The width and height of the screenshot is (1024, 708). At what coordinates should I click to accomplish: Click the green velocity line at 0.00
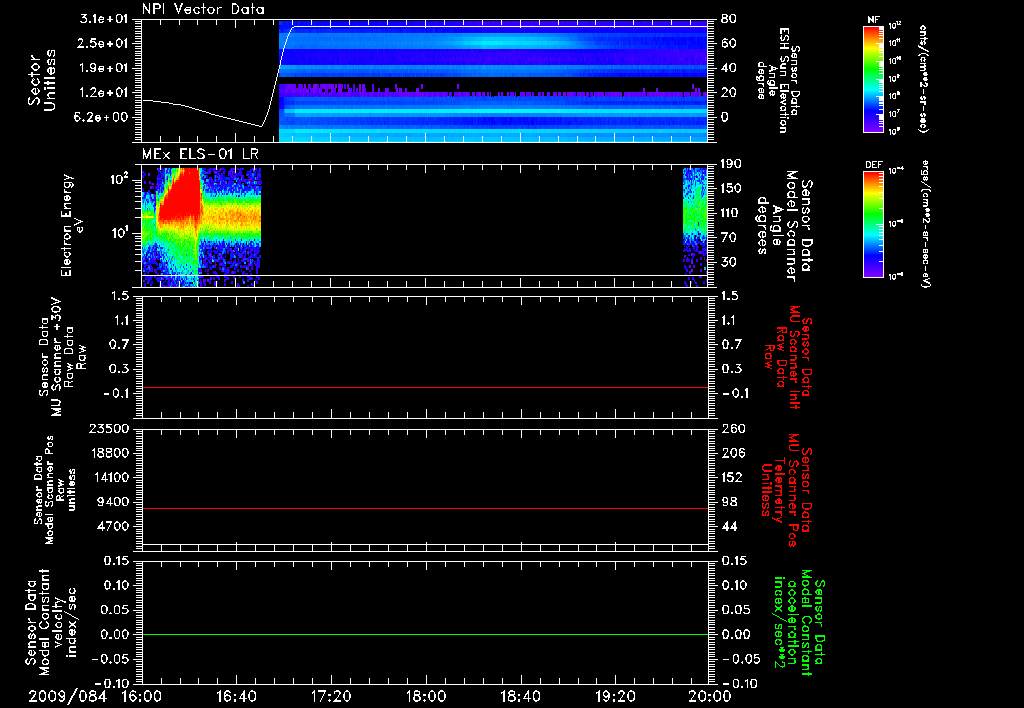pos(424,634)
